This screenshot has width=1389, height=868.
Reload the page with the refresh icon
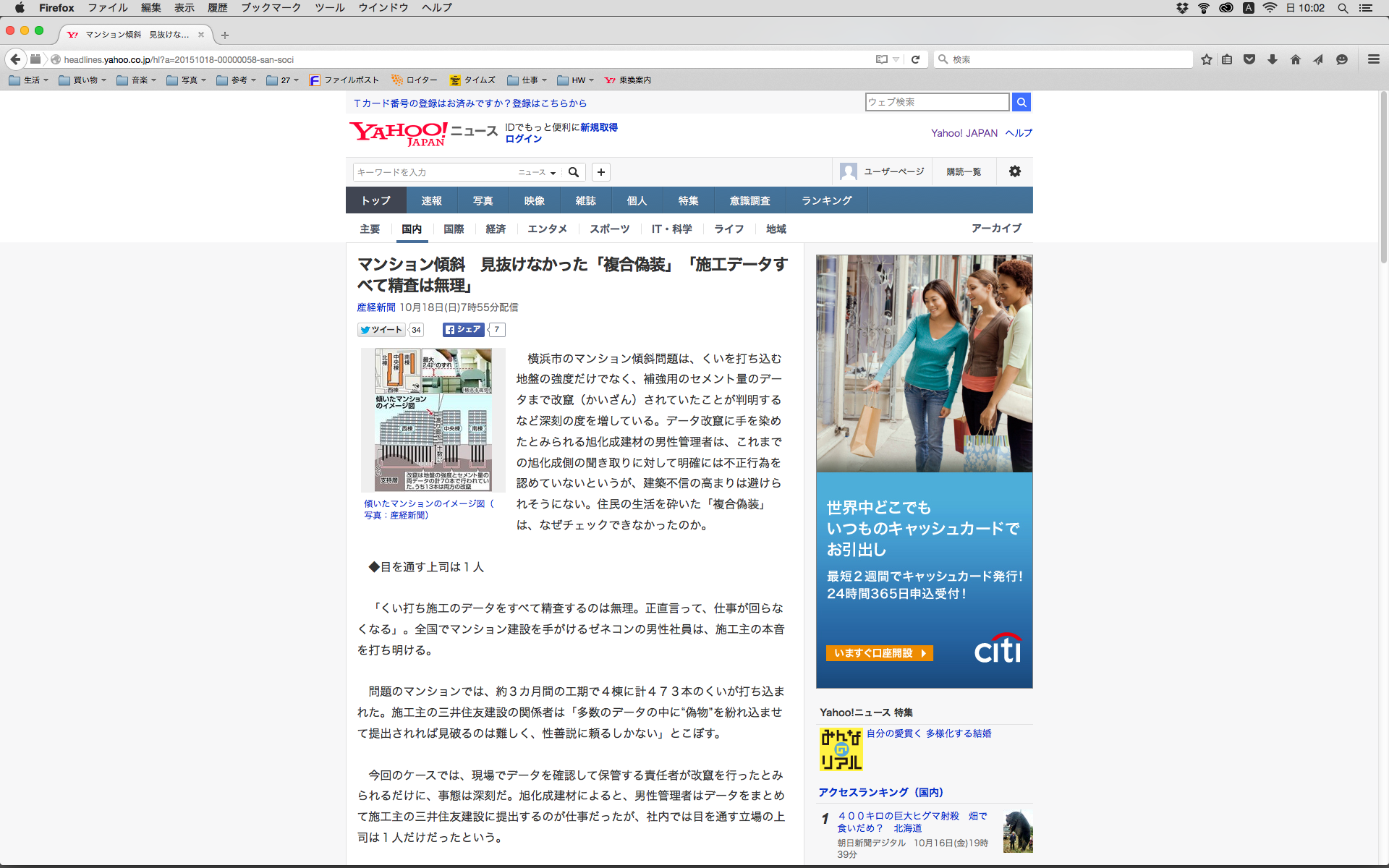[915, 59]
